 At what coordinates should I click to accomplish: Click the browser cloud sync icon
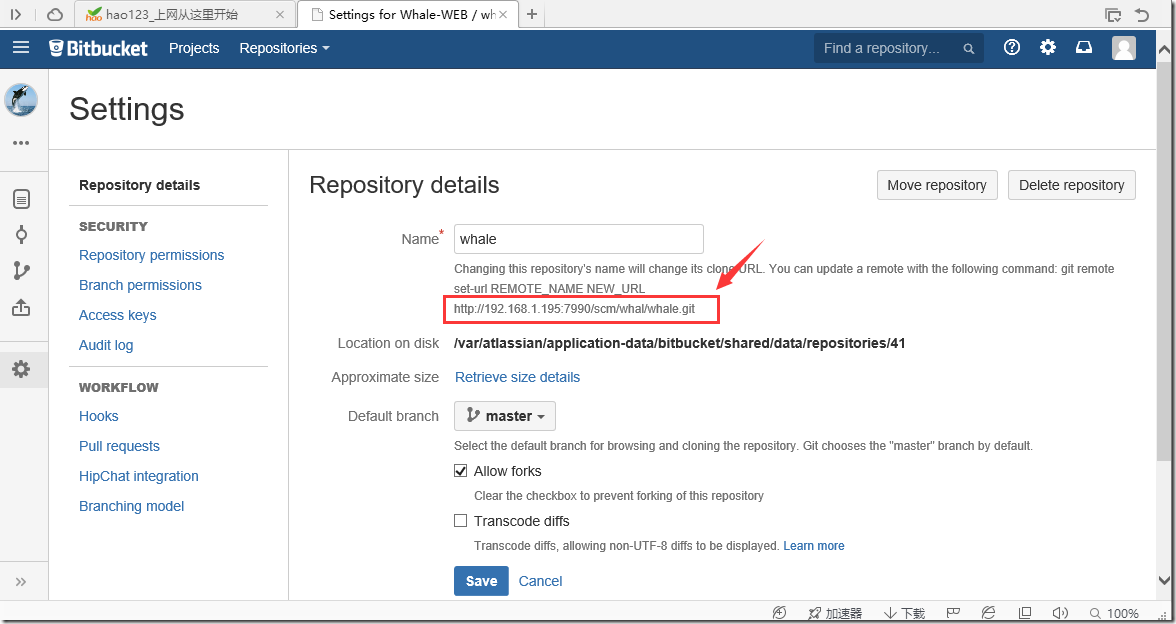click(55, 14)
